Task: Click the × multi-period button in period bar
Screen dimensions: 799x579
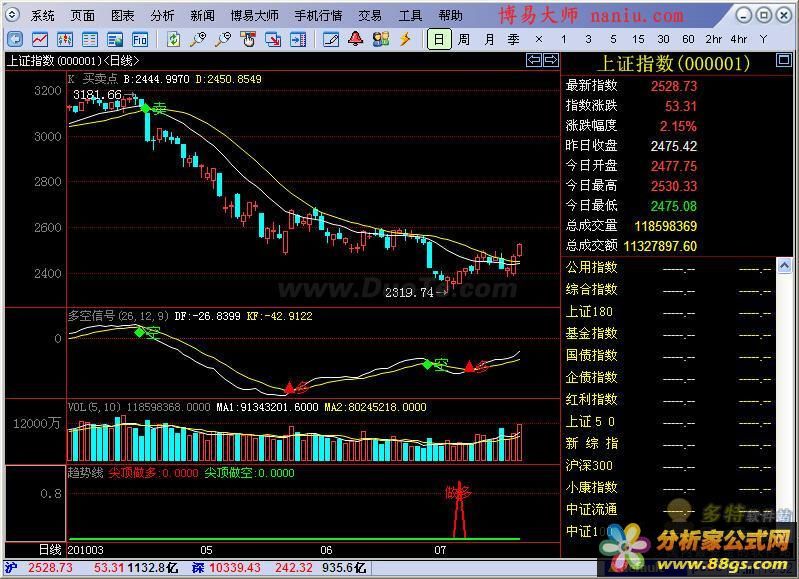Action: [539, 39]
